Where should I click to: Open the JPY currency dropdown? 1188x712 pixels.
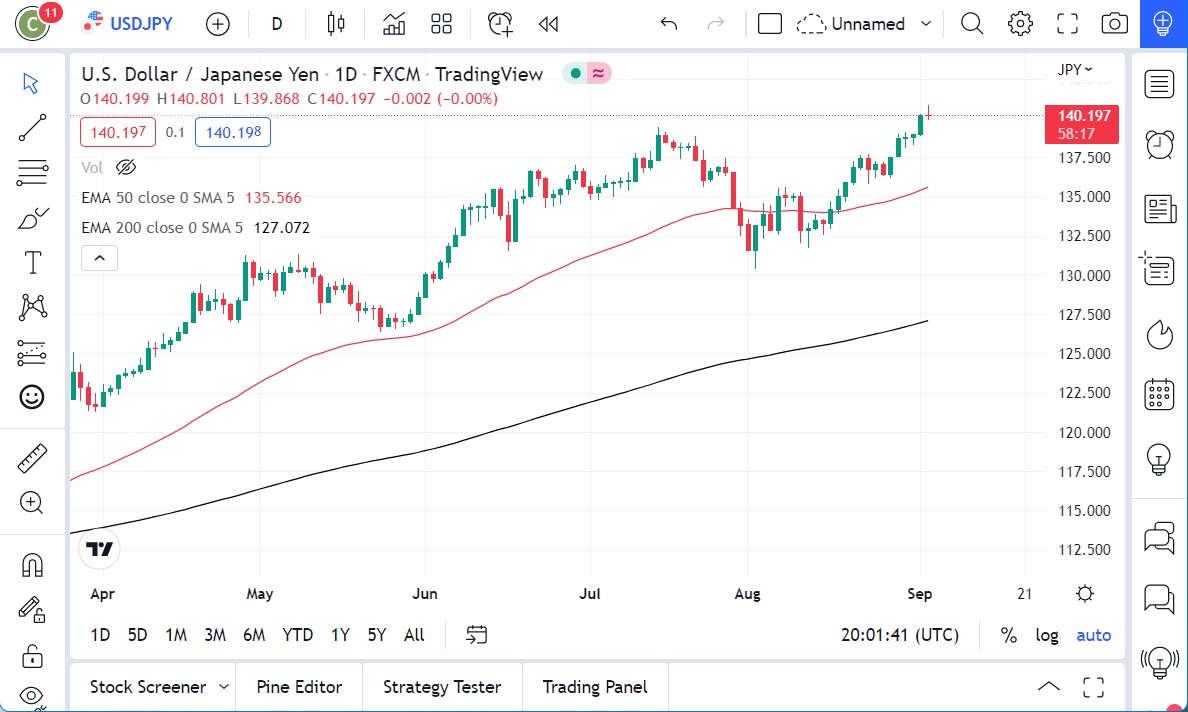[x=1074, y=69]
